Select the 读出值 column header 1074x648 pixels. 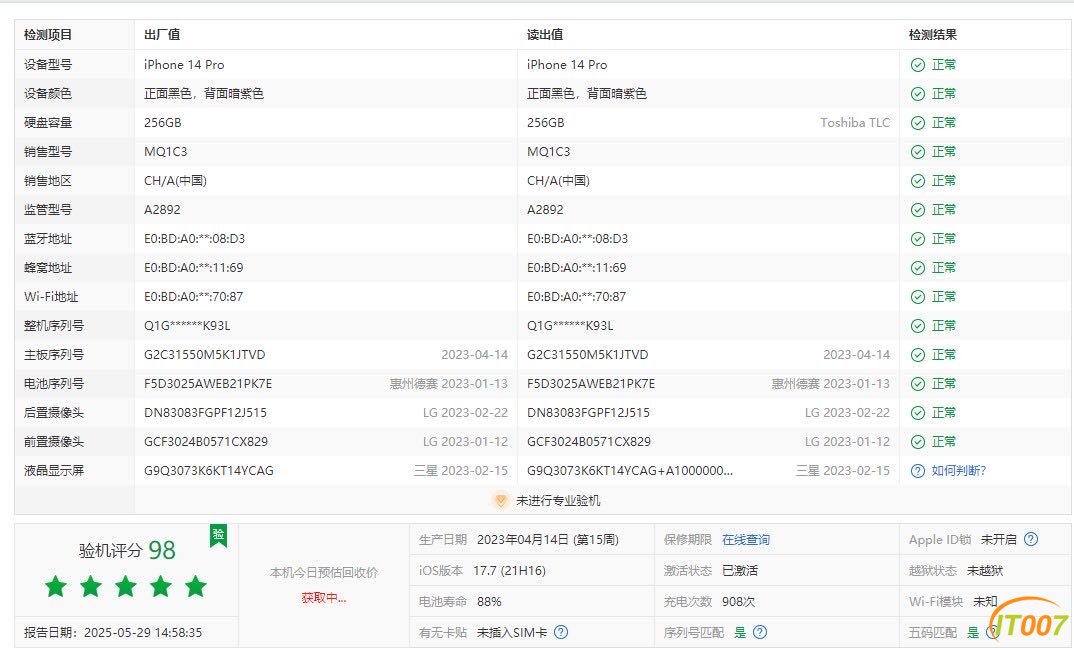545,35
